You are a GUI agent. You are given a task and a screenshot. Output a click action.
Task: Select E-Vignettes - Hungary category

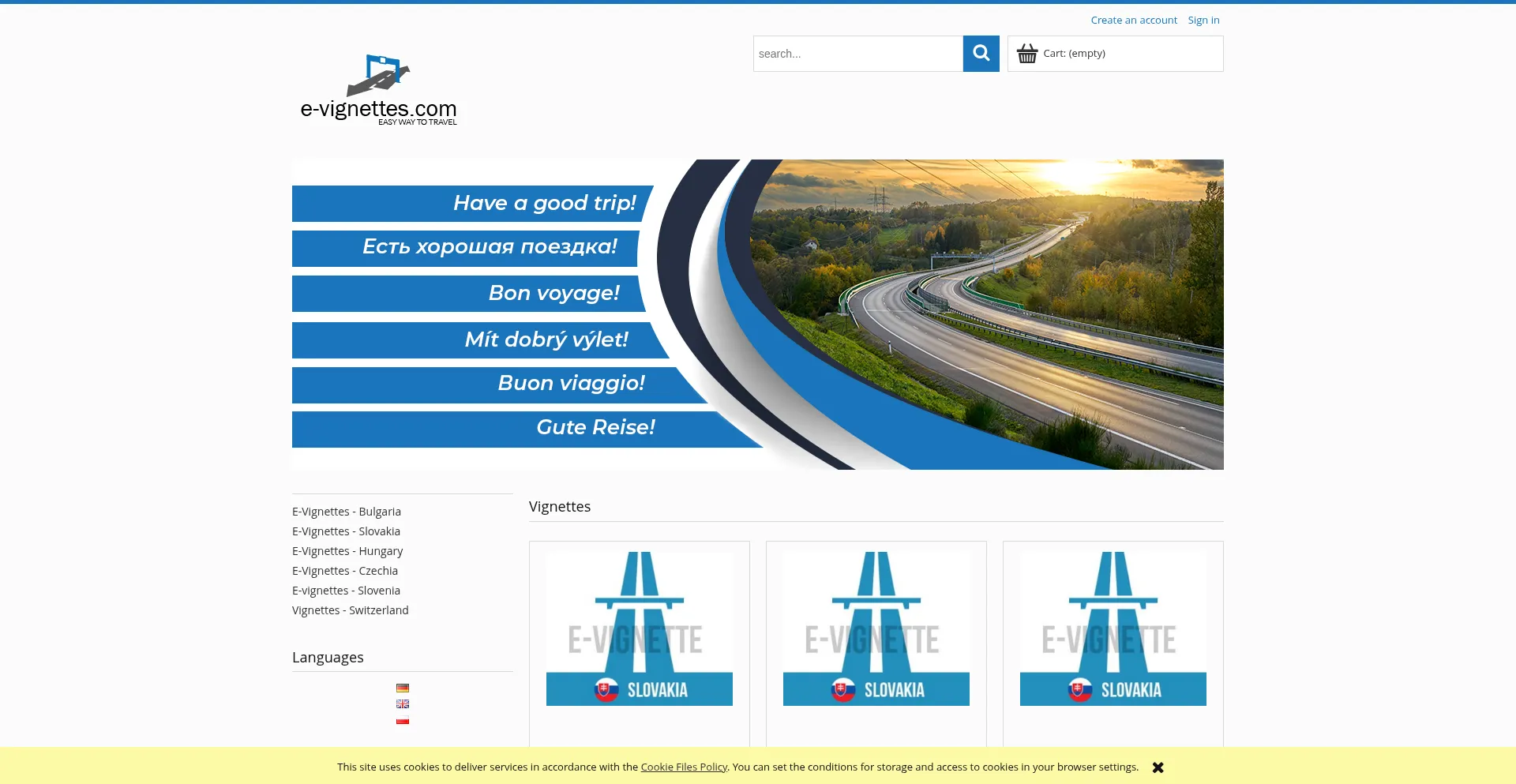[x=347, y=551]
